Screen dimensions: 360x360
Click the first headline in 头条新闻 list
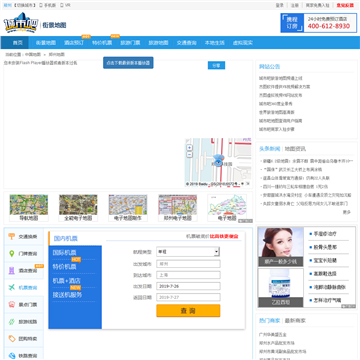click(x=307, y=161)
